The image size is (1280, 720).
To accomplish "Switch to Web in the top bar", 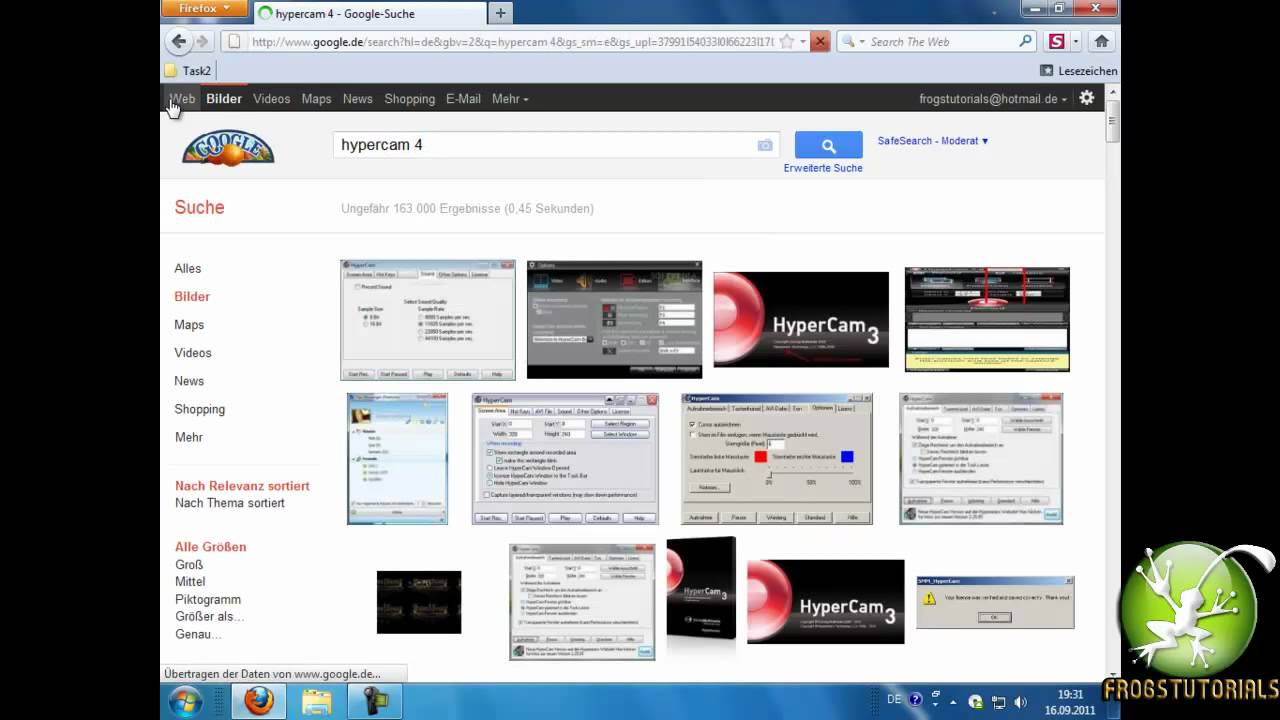I will tap(182, 99).
